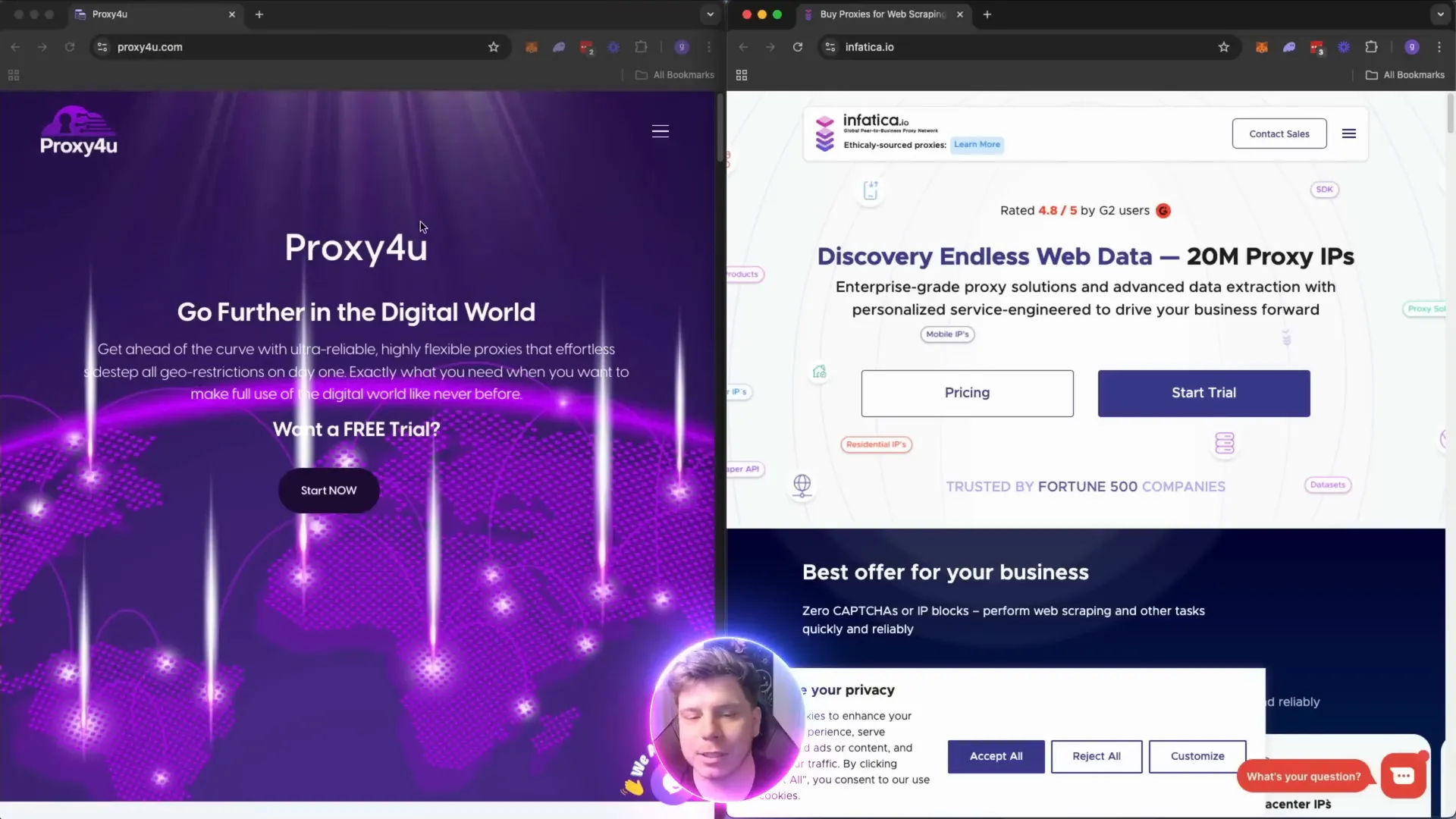Click the Residential IP's tag
The width and height of the screenshot is (1456, 819).
click(876, 444)
